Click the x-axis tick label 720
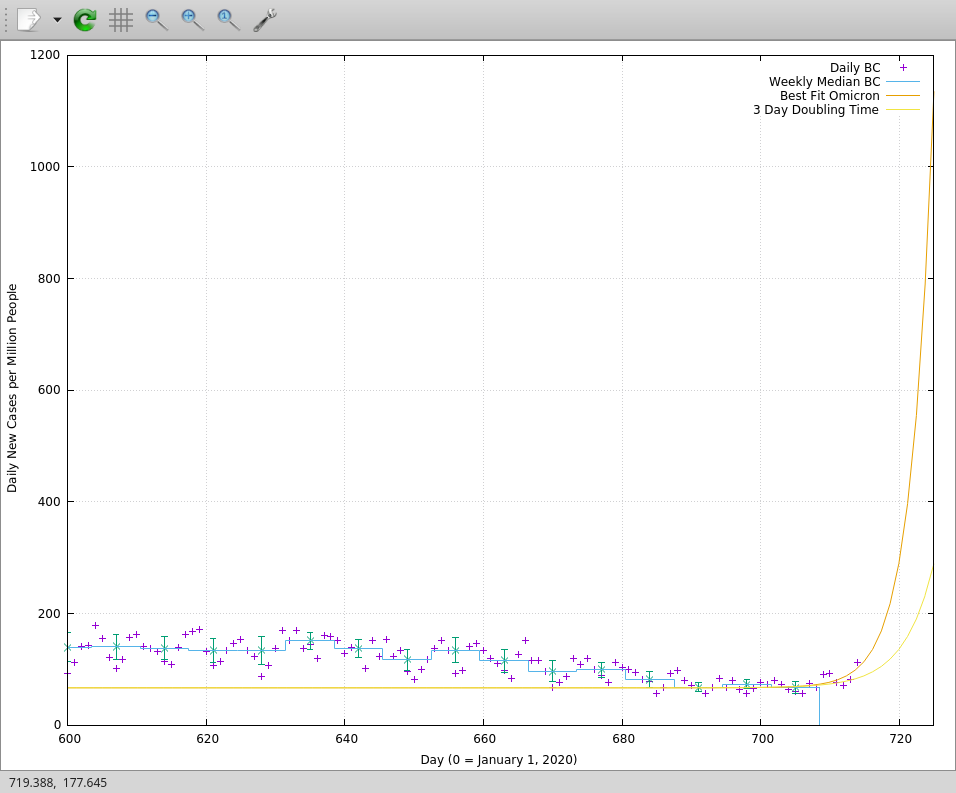Screen dimensions: 956x793 point(901,739)
